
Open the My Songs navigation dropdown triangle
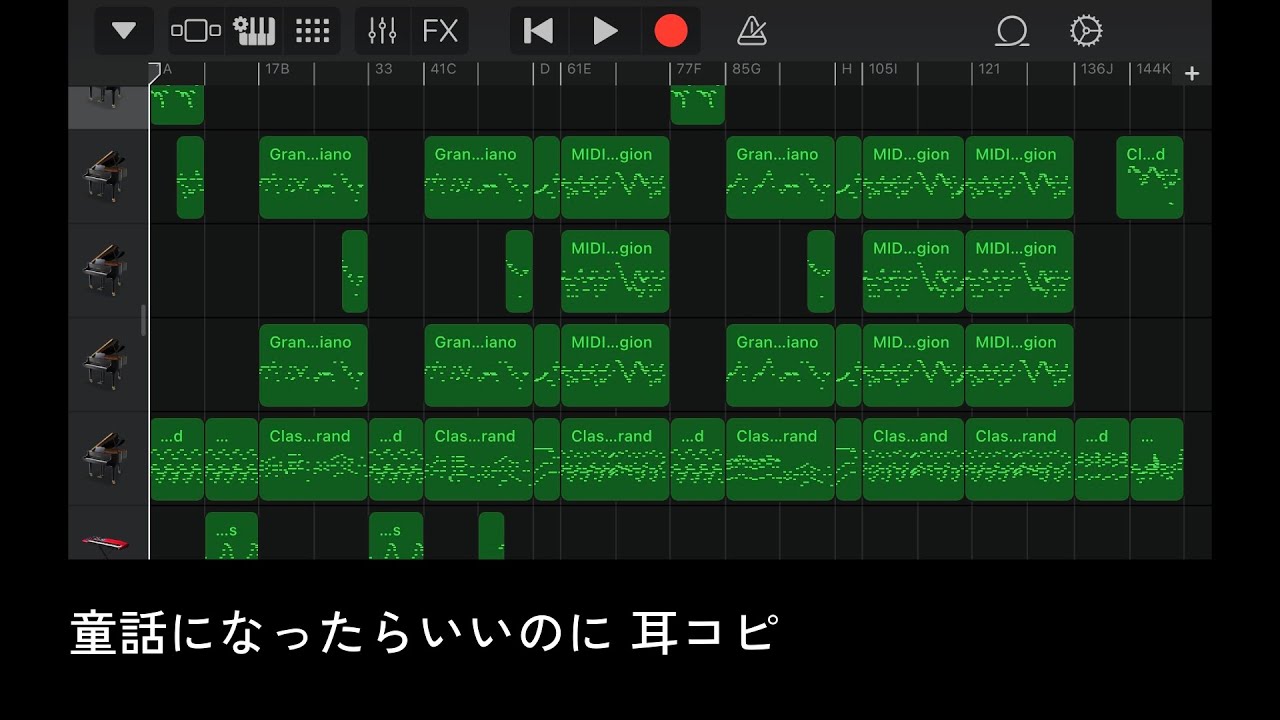point(124,31)
